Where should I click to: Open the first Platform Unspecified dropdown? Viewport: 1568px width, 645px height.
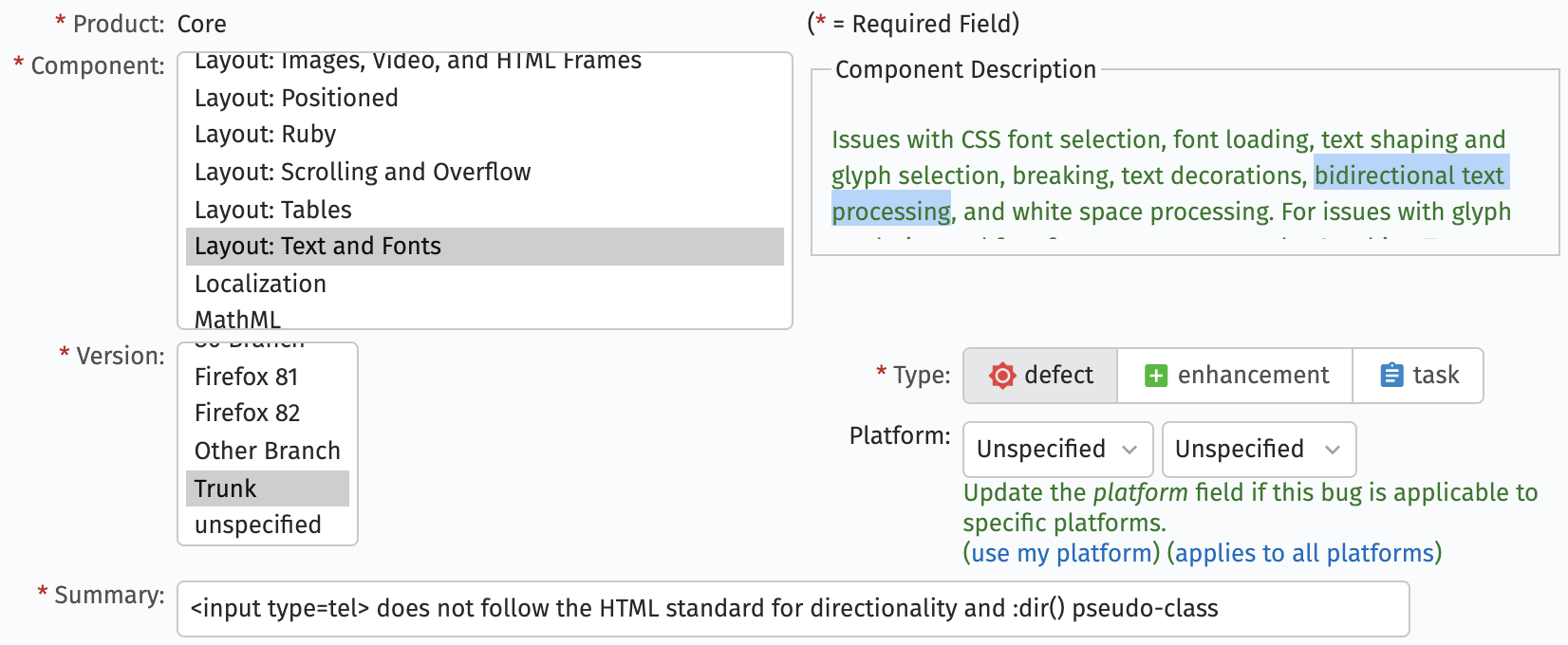click(x=1057, y=449)
